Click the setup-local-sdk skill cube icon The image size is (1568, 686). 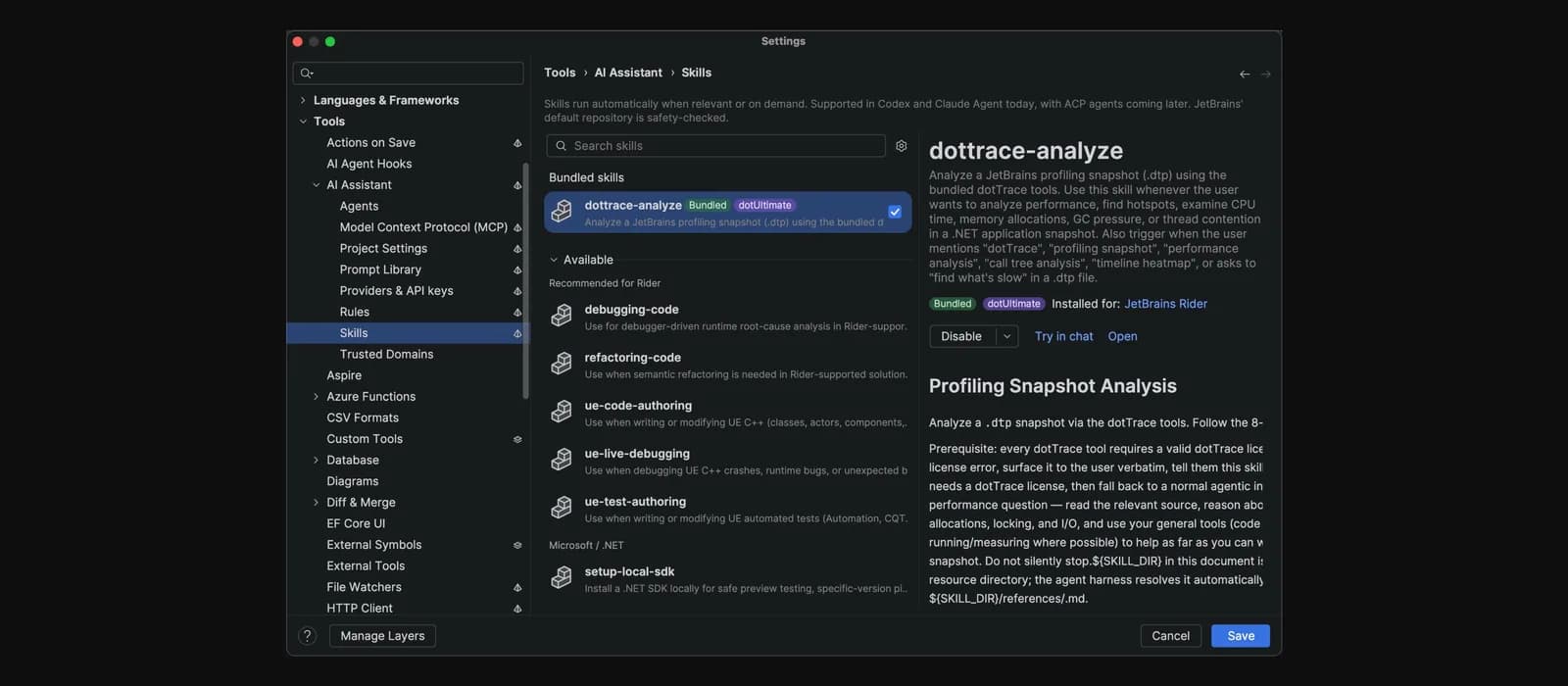click(x=562, y=578)
